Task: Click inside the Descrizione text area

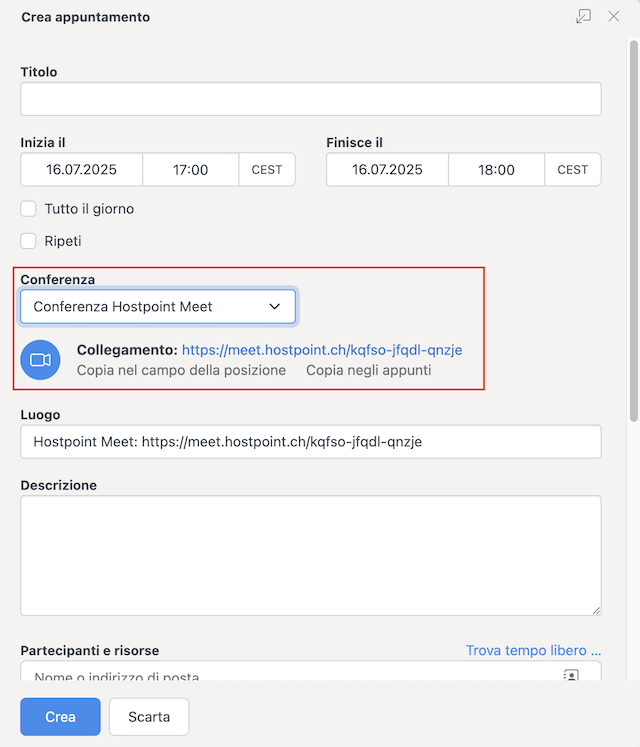Action: (x=311, y=555)
